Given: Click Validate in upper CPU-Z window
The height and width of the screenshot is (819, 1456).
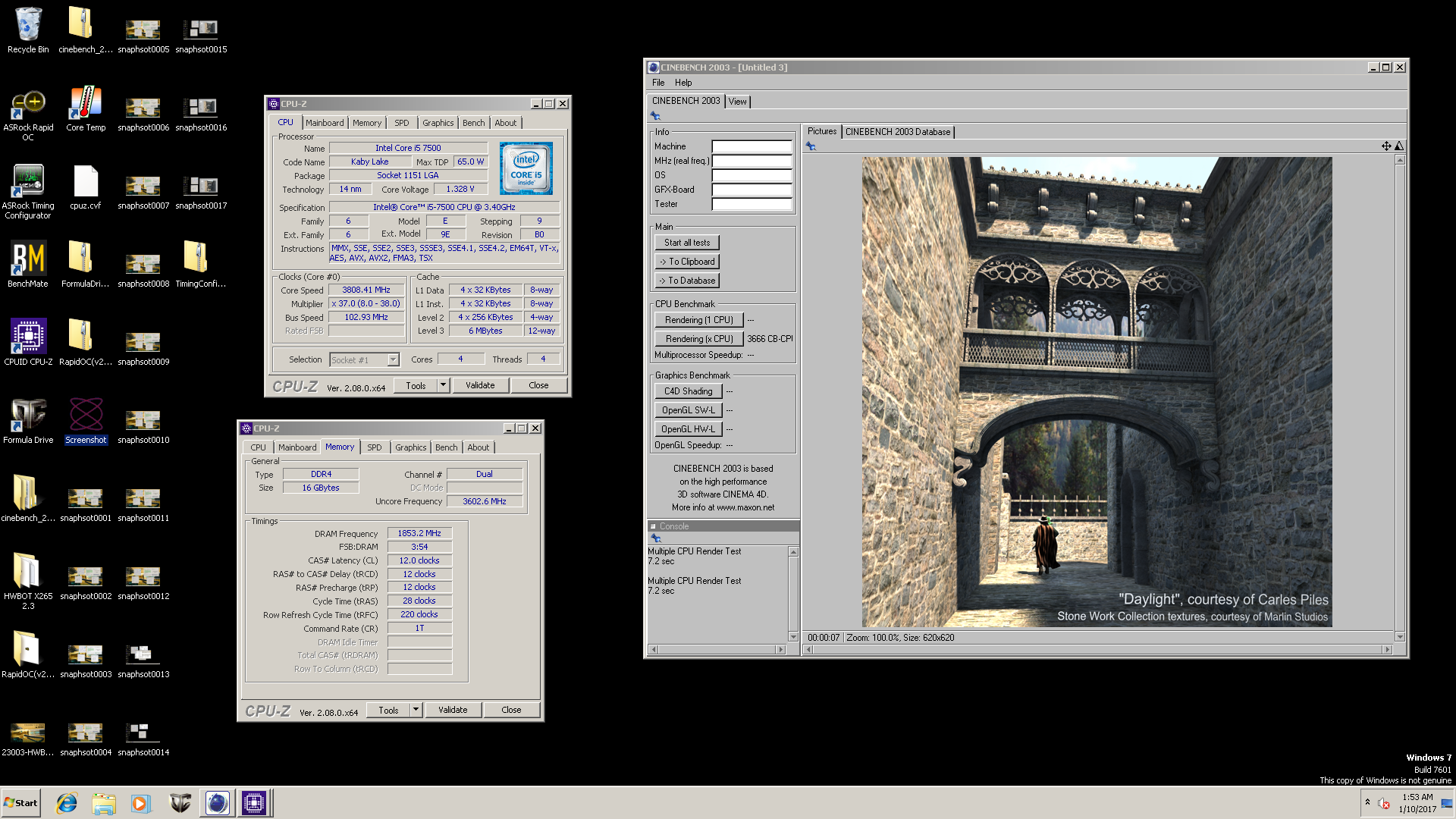Looking at the screenshot, I should pos(480,385).
